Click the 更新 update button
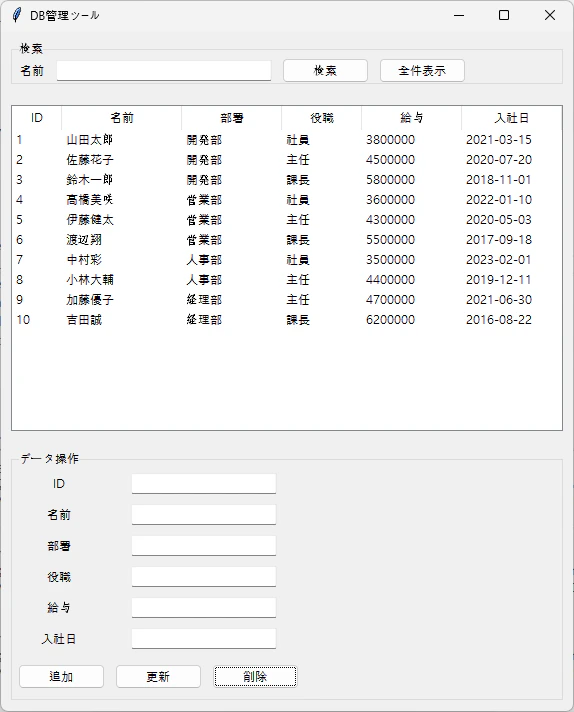 [x=158, y=677]
